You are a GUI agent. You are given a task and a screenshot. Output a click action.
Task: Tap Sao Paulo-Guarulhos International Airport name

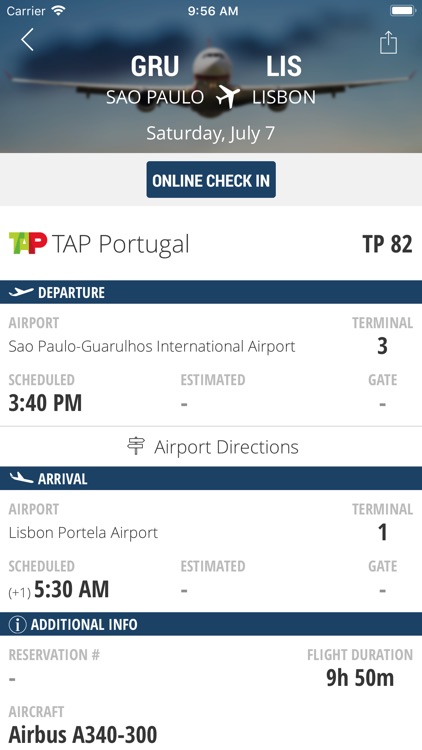[x=152, y=347]
